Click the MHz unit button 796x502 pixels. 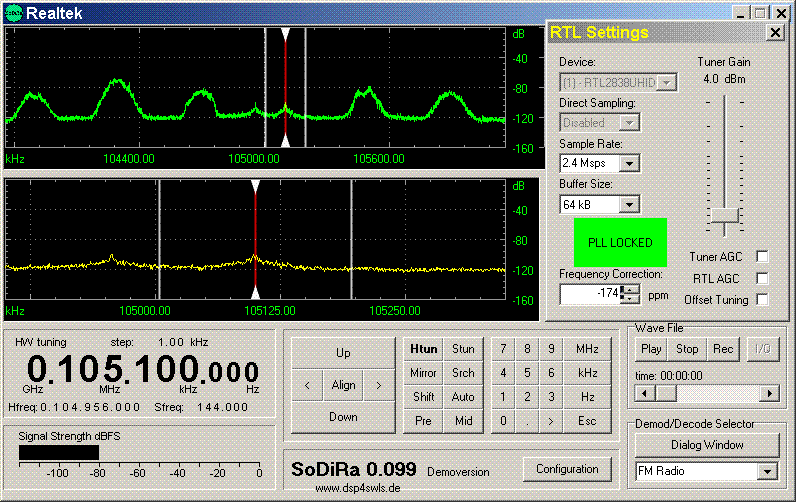tap(587, 349)
